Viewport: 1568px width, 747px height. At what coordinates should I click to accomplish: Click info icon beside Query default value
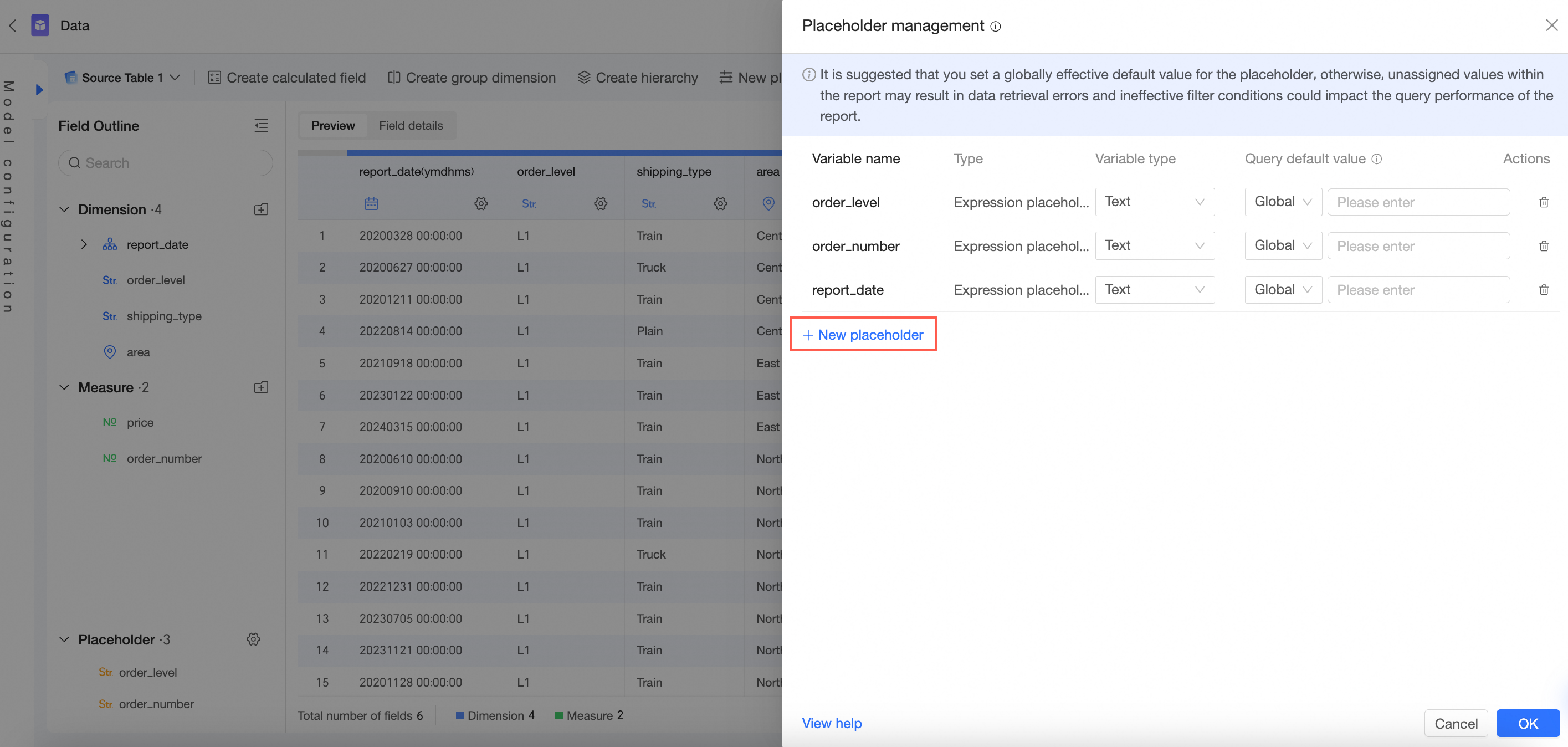coord(1377,159)
